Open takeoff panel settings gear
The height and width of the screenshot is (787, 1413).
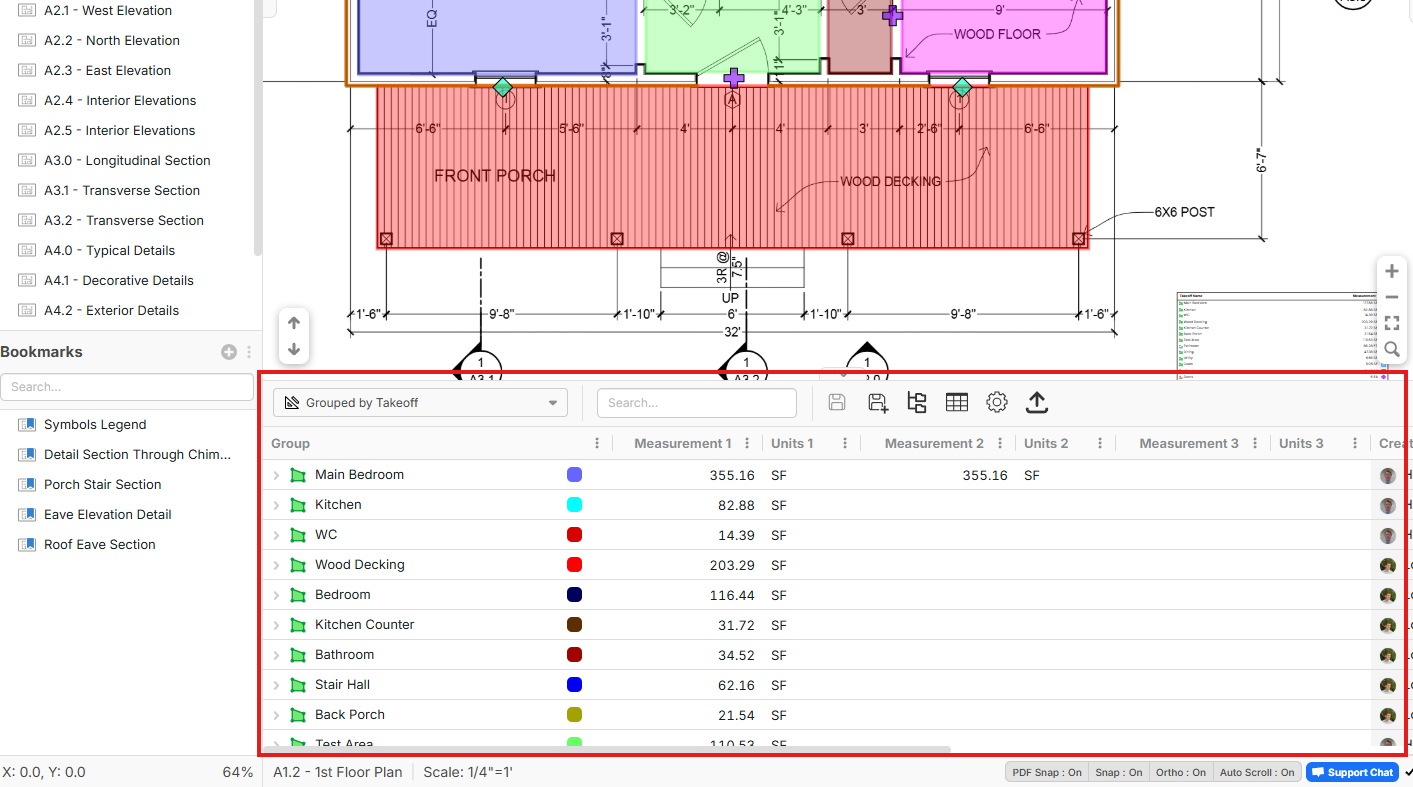[x=997, y=403]
